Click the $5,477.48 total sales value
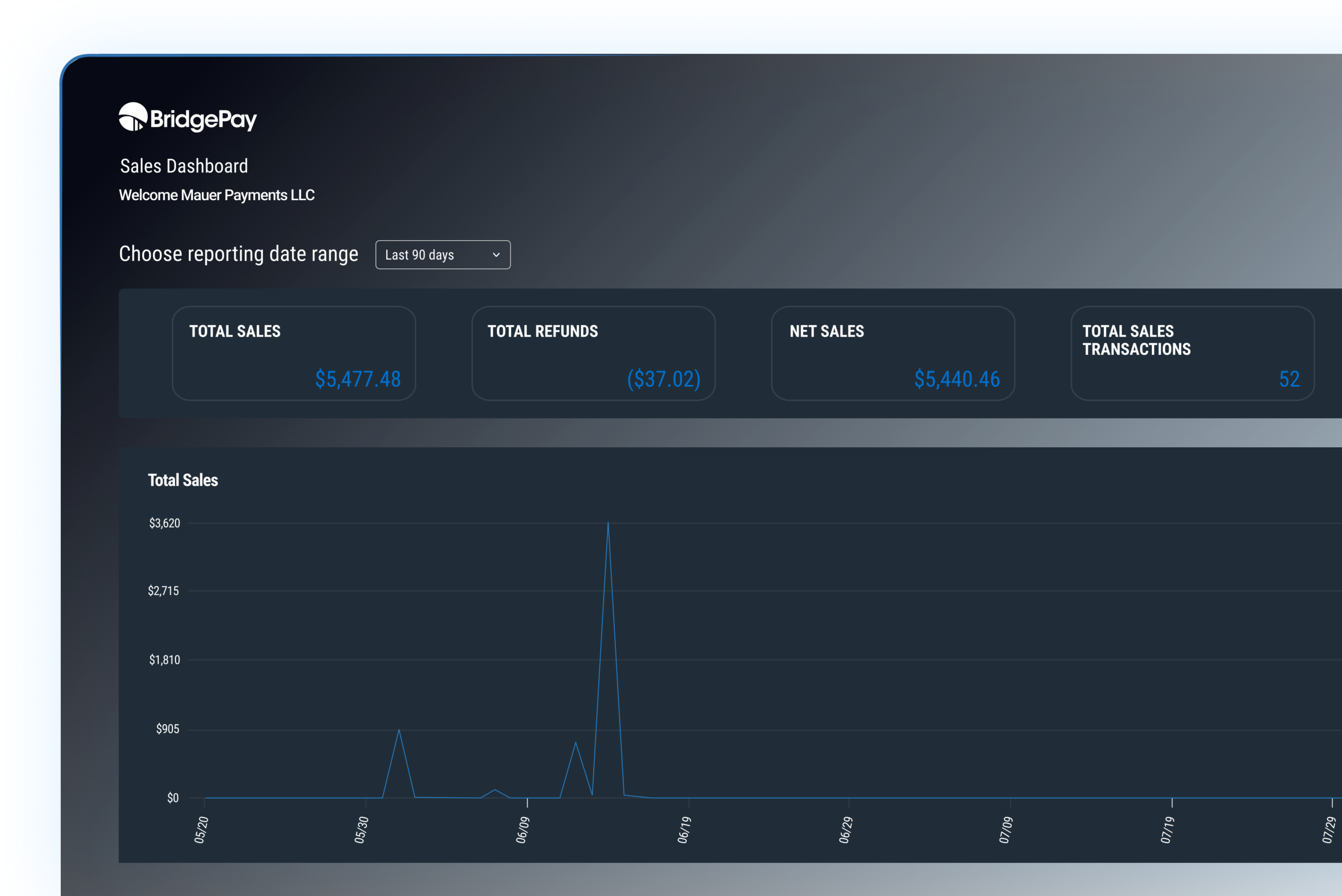This screenshot has height=896, width=1342. pos(358,379)
